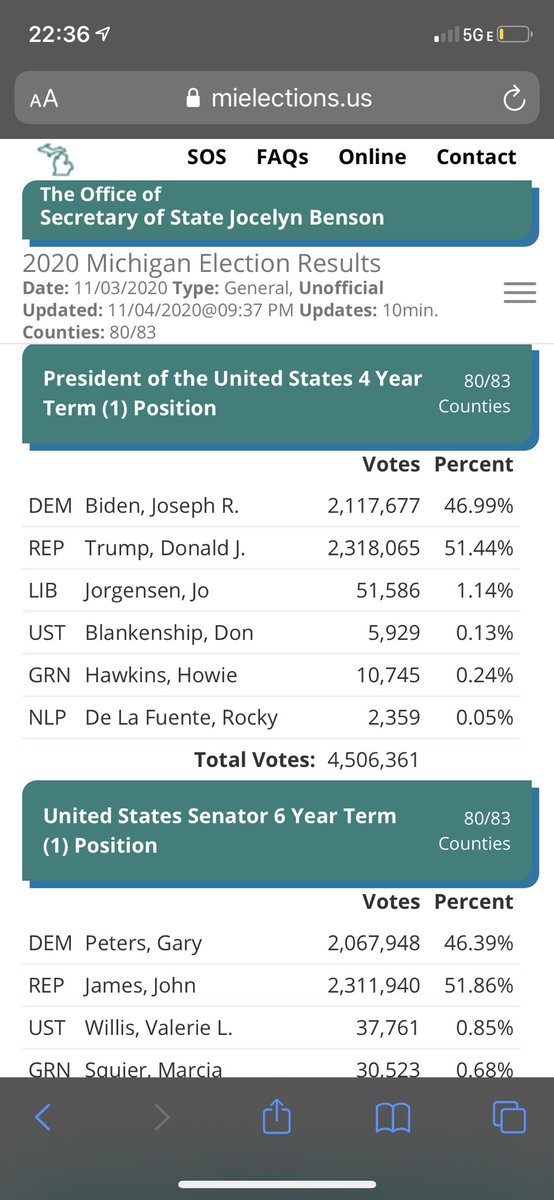Select the Online navigation item

click(372, 157)
